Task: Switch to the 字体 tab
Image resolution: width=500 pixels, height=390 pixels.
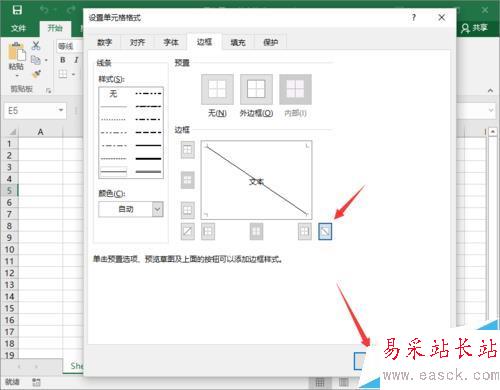Action: [x=171, y=42]
